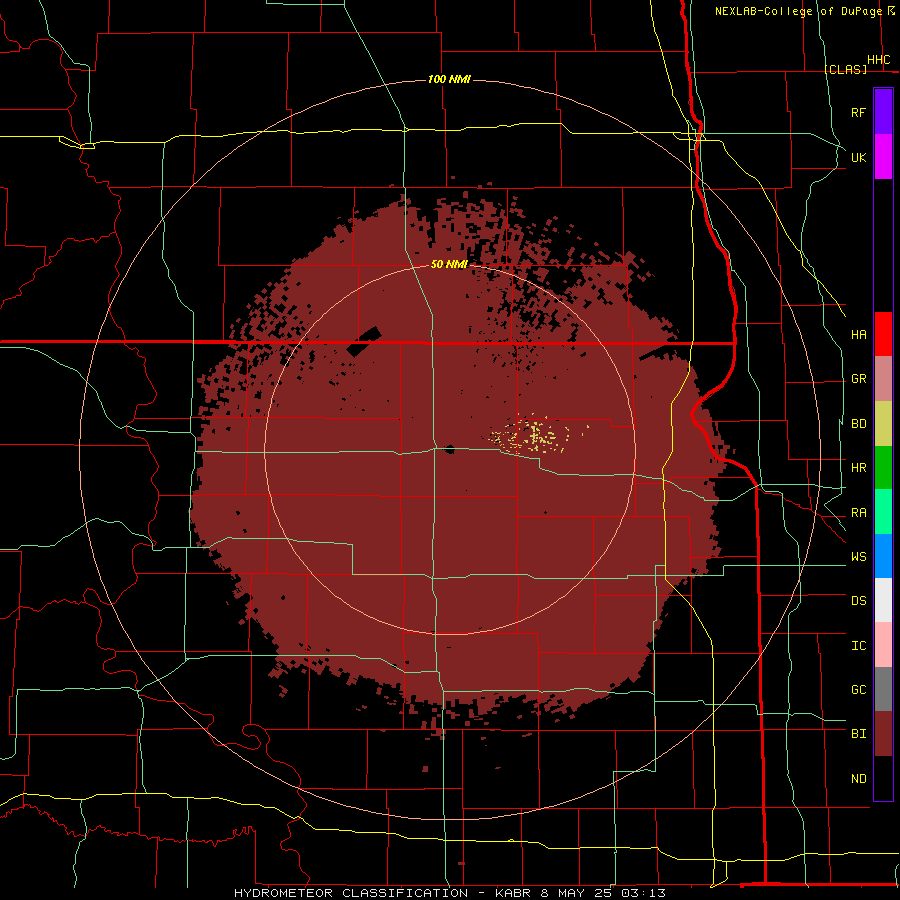Click the 50 NMI range ring label
This screenshot has height=900, width=900.
coord(449,264)
